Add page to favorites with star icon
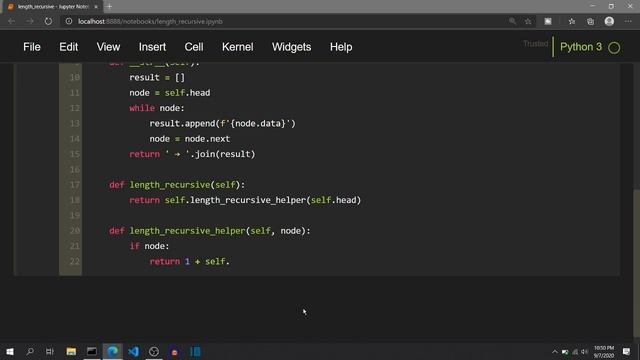The height and width of the screenshot is (360, 640). pyautogui.click(x=528, y=21)
